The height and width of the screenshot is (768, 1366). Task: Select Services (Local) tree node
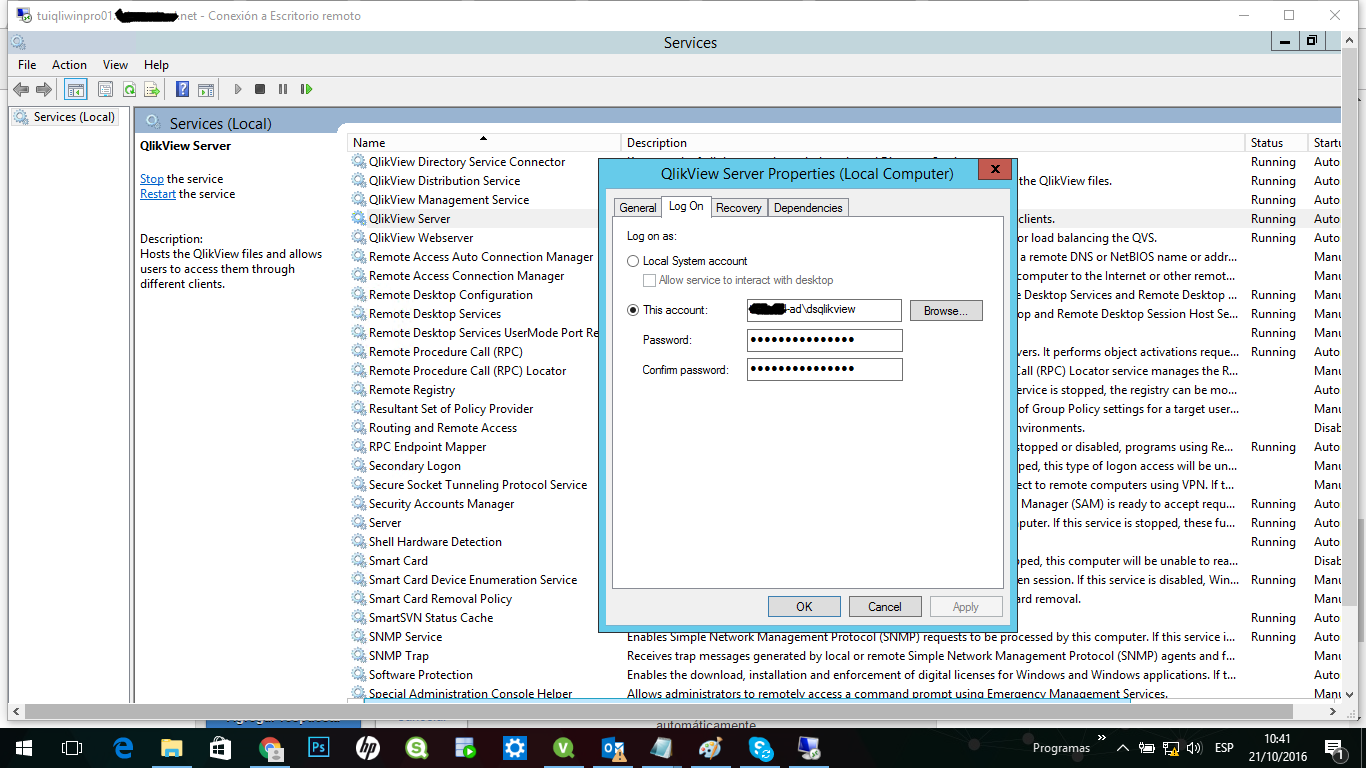(65, 117)
